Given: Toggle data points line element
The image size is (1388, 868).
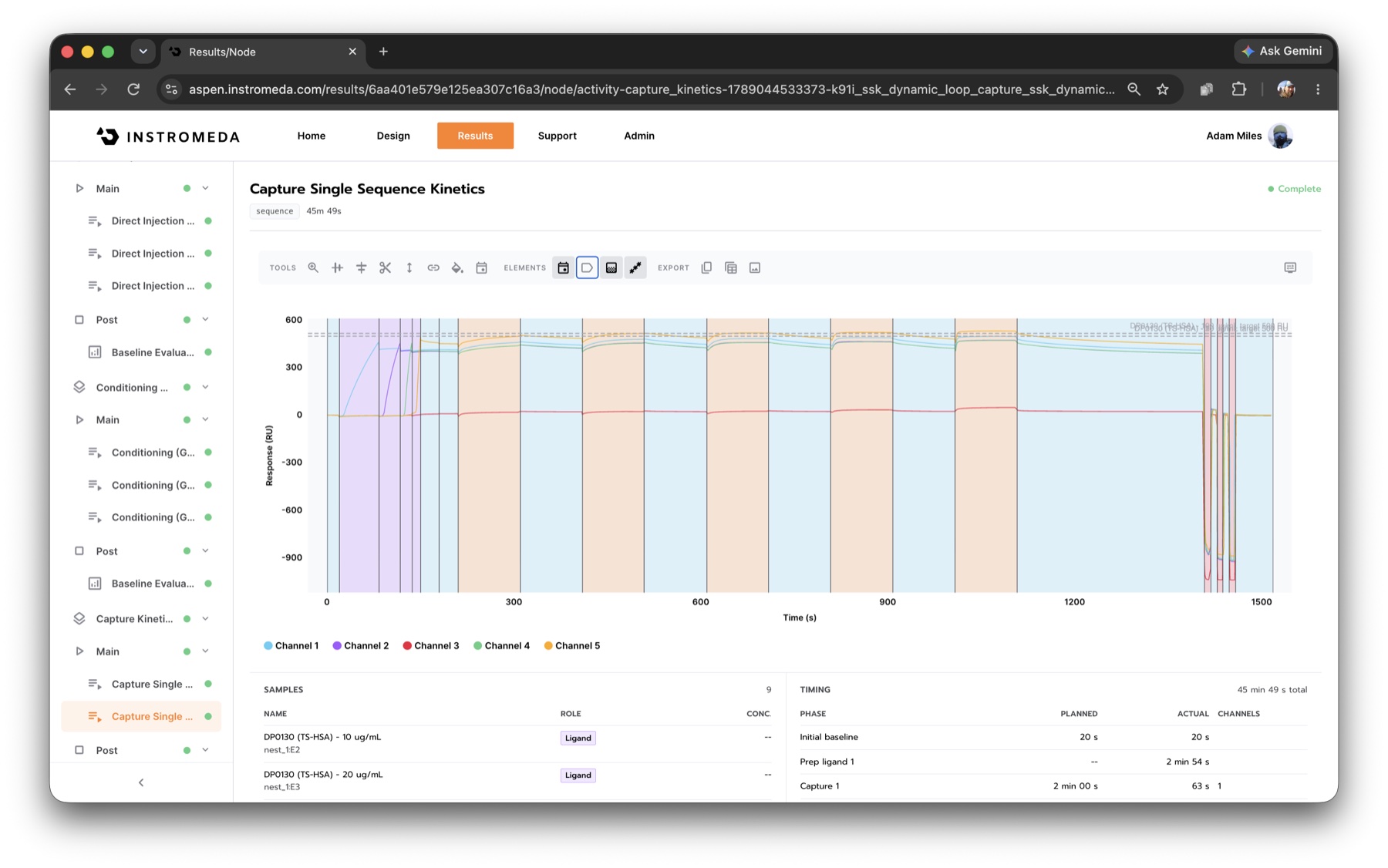Looking at the screenshot, I should pos(635,267).
